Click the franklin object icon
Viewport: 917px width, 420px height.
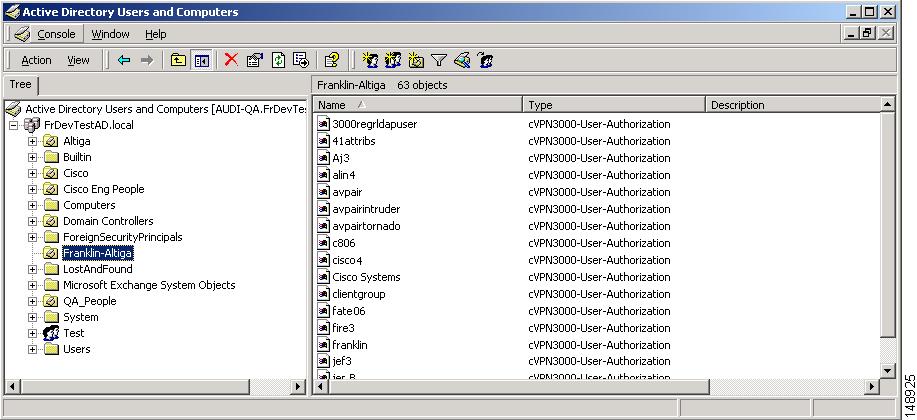[323, 345]
